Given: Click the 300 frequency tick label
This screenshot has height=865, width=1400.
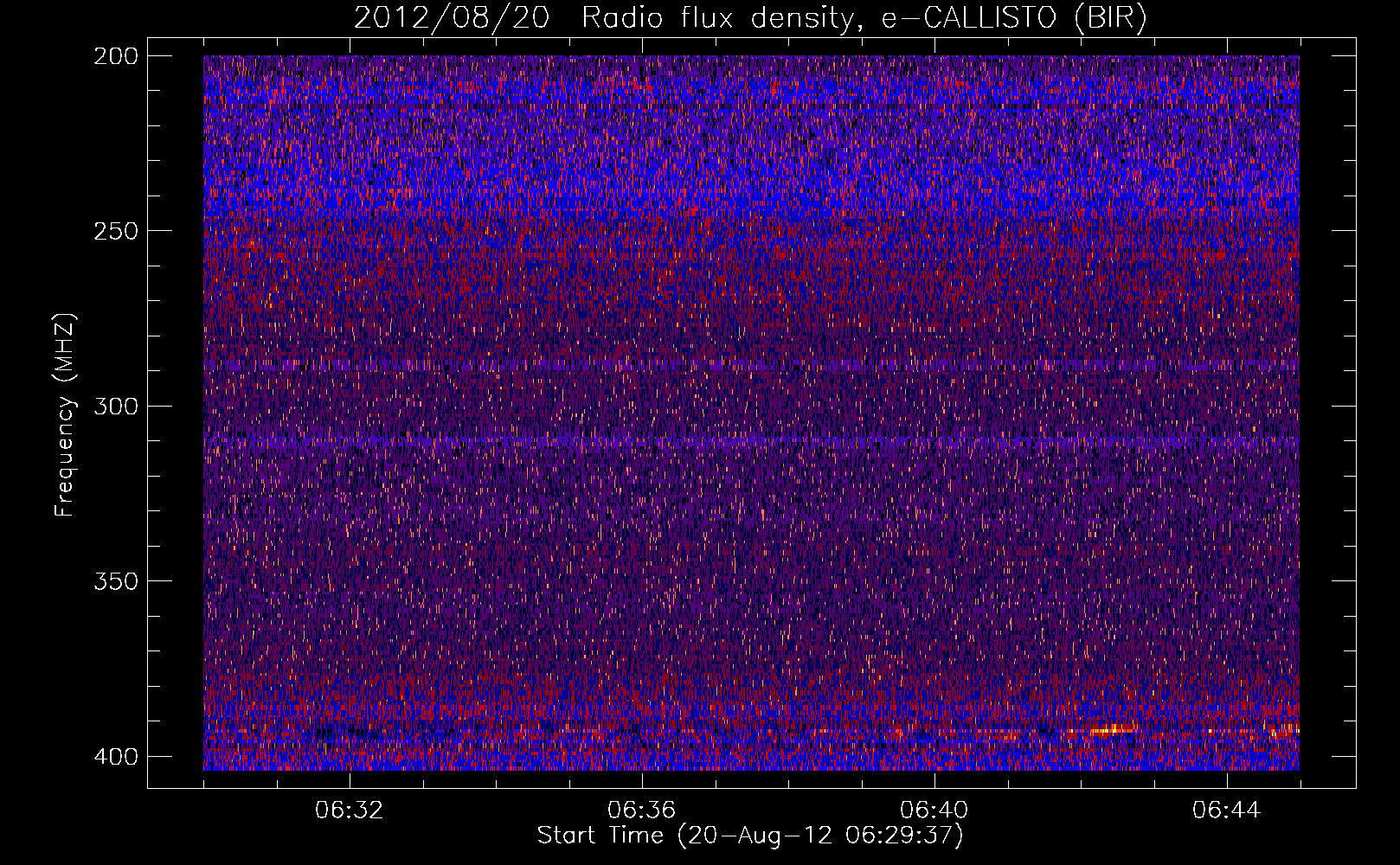Looking at the screenshot, I should point(116,406).
